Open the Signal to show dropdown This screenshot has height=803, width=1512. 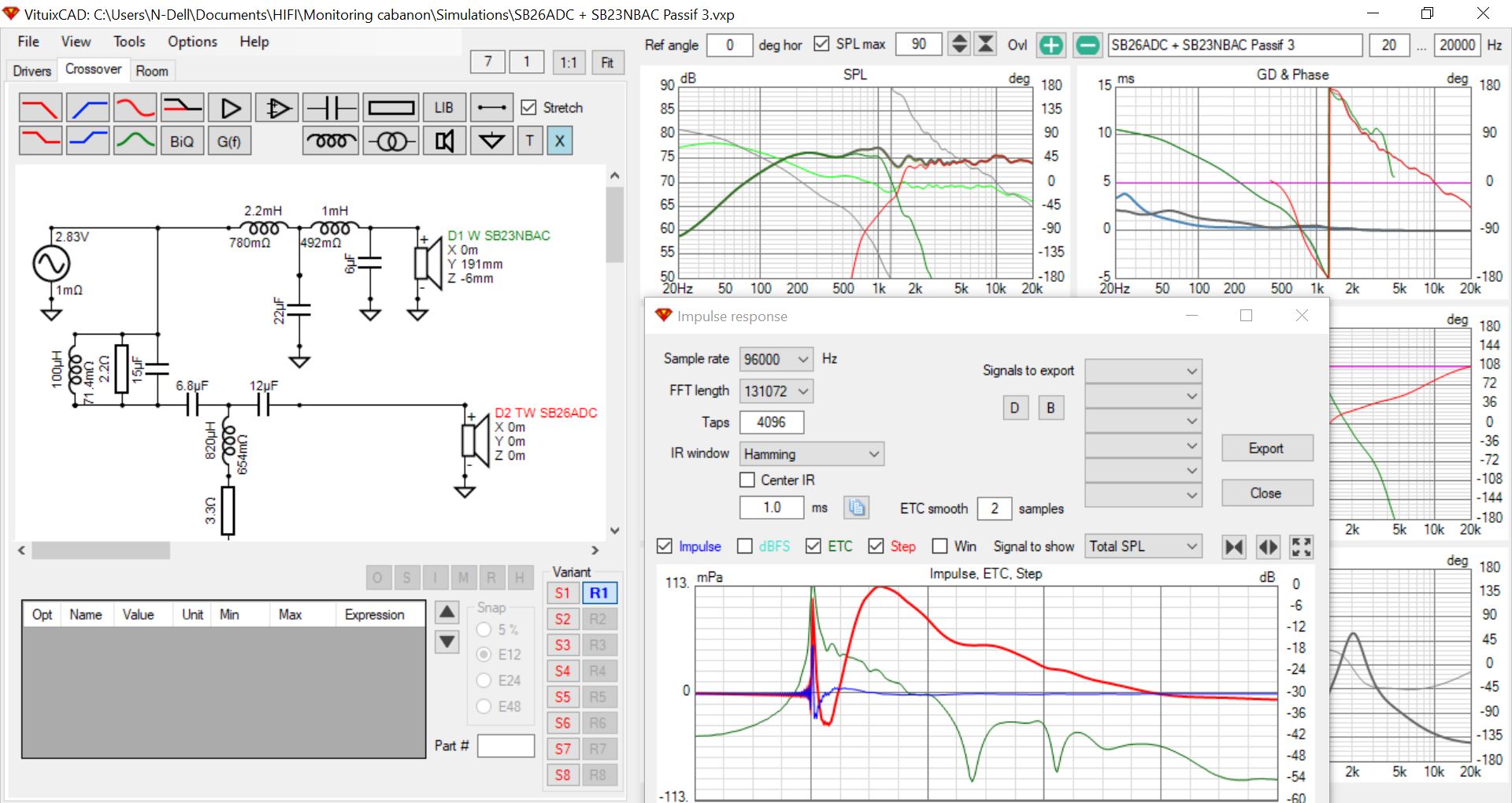click(x=1143, y=546)
